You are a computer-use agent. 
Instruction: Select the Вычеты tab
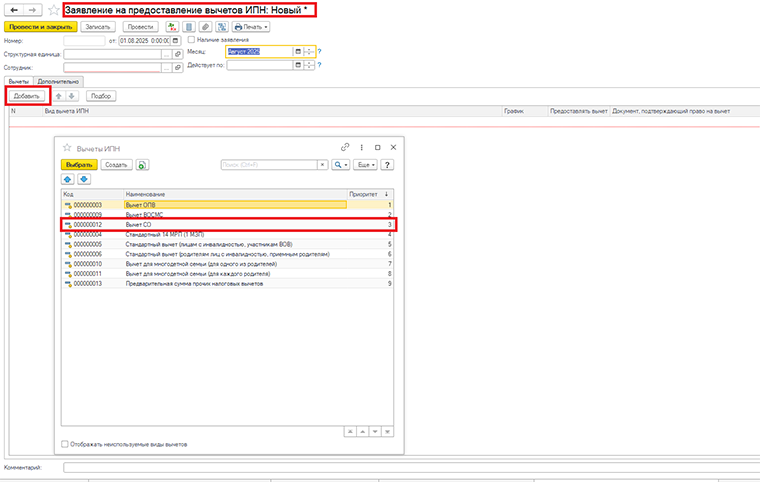pos(18,81)
